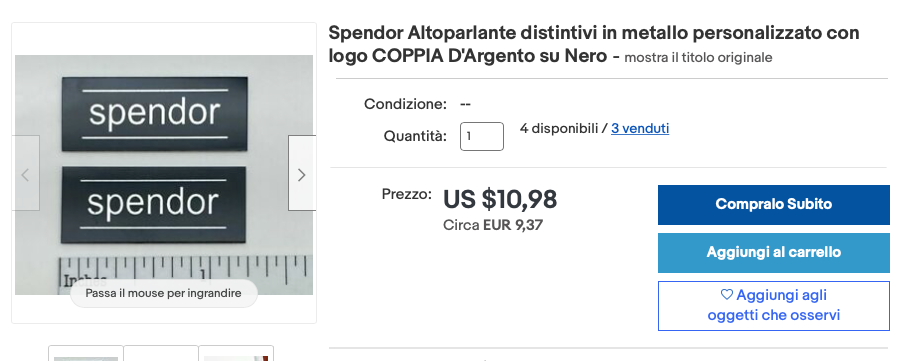
Task: Click 'mostra il titolo originale' link
Action: click(698, 58)
